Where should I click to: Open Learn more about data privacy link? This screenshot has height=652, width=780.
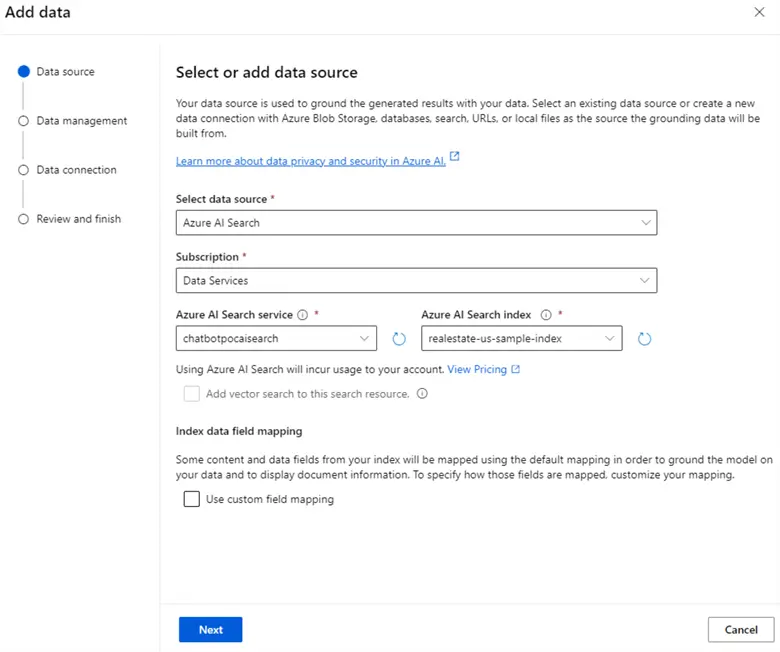coord(310,161)
